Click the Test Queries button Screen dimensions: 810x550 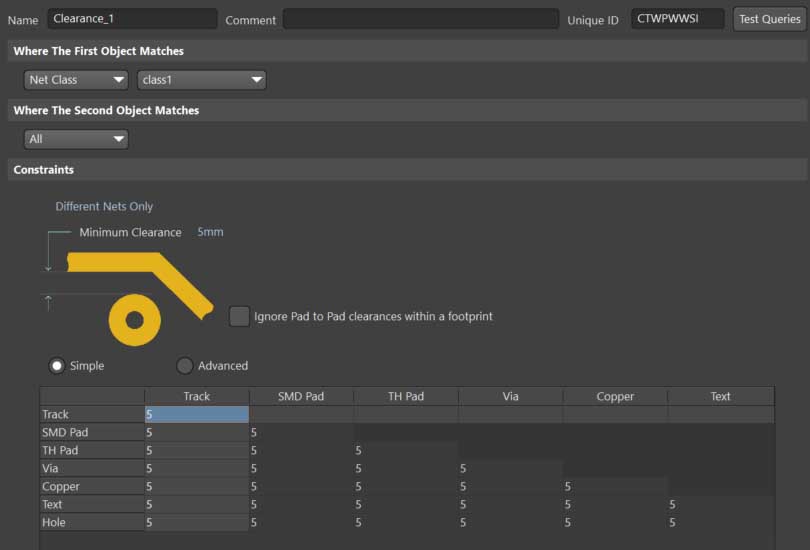(x=769, y=19)
